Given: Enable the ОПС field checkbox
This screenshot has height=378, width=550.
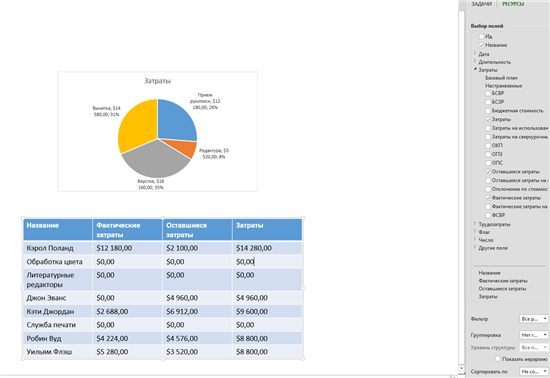Looking at the screenshot, I should click(488, 163).
